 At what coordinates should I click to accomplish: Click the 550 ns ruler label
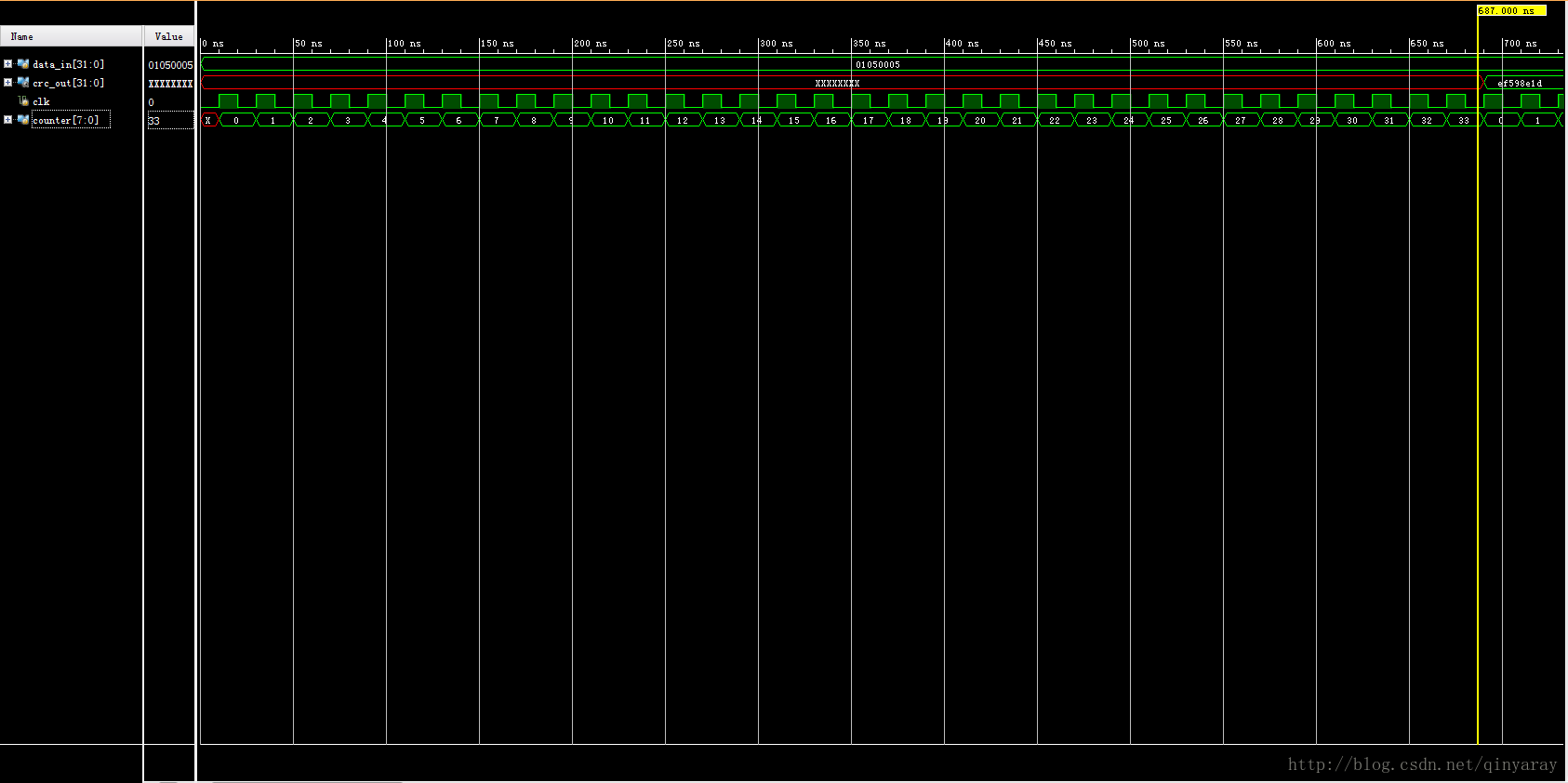(1242, 44)
